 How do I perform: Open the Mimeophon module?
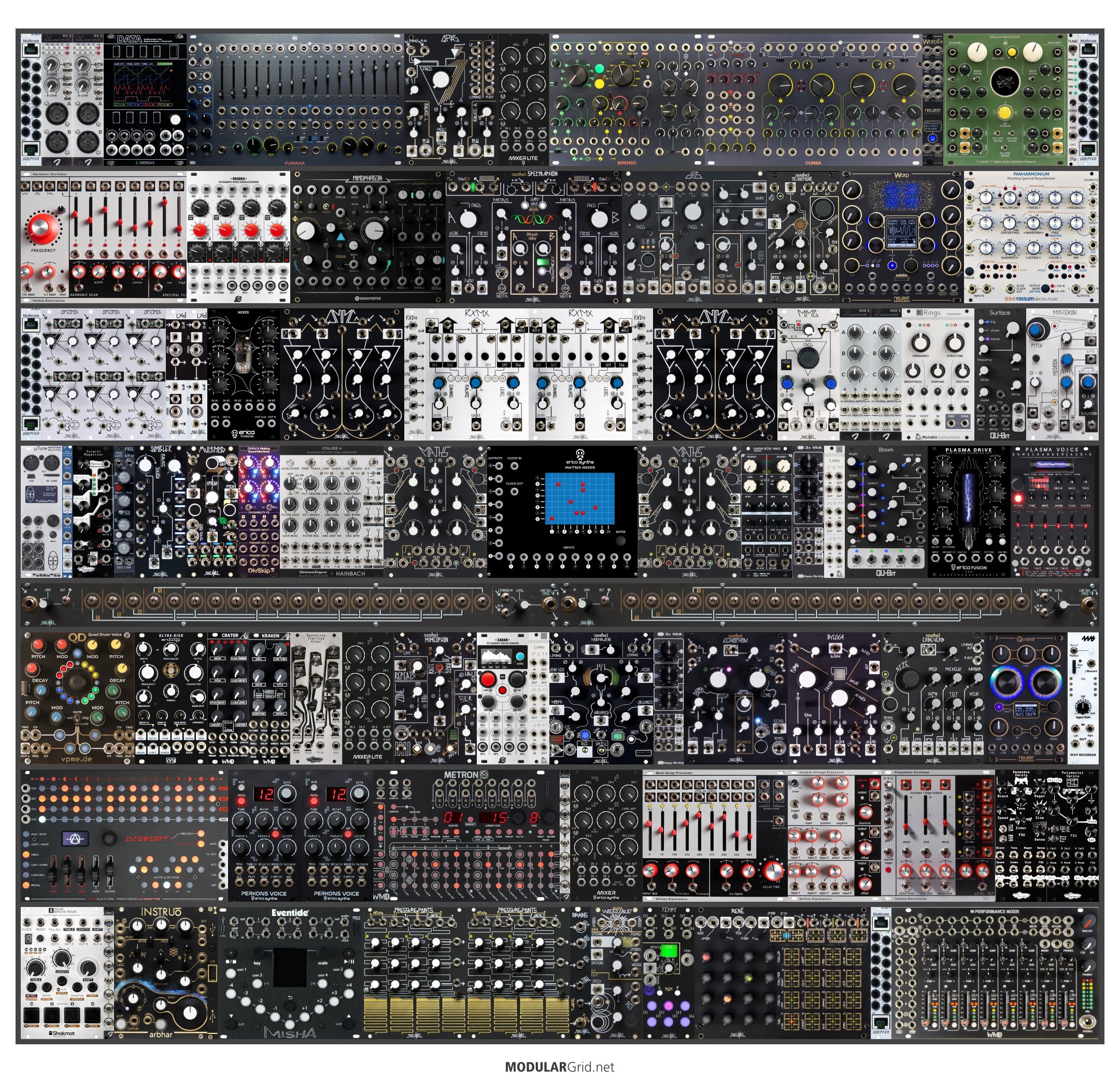(x=435, y=698)
